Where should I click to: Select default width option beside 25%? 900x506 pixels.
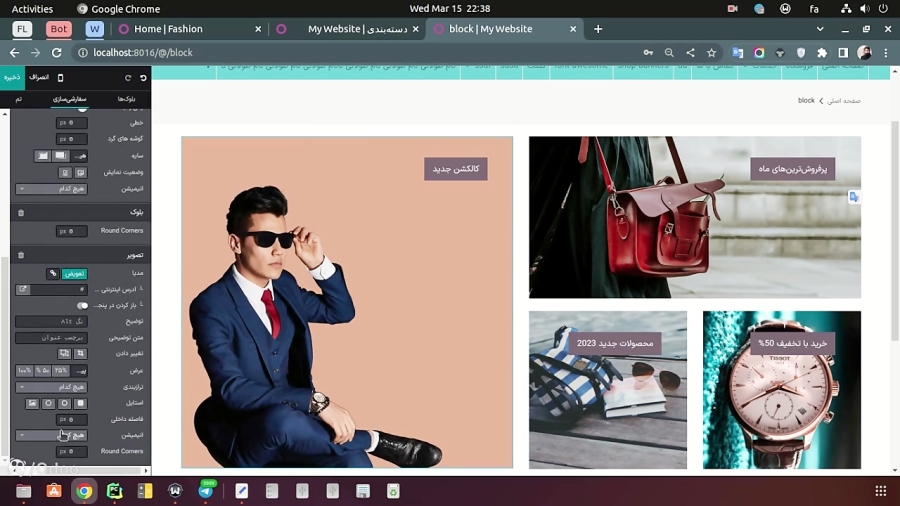[x=79, y=371]
